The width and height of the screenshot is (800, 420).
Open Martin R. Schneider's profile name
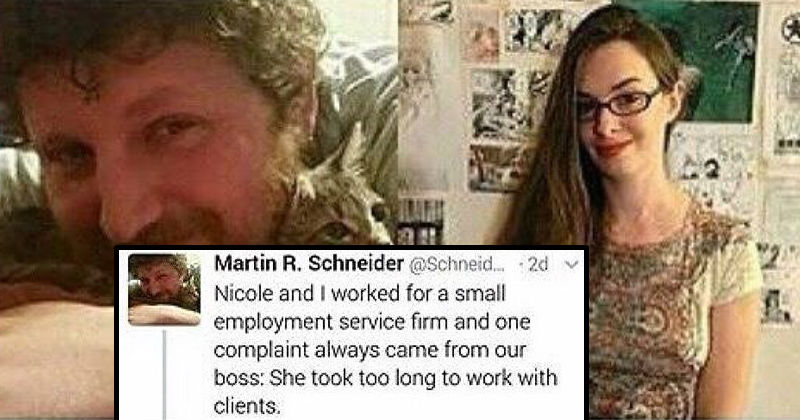pyautogui.click(x=309, y=264)
